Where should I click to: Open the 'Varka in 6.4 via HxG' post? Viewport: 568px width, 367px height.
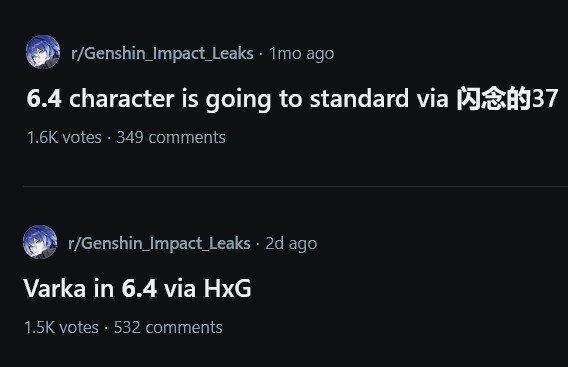click(x=137, y=289)
